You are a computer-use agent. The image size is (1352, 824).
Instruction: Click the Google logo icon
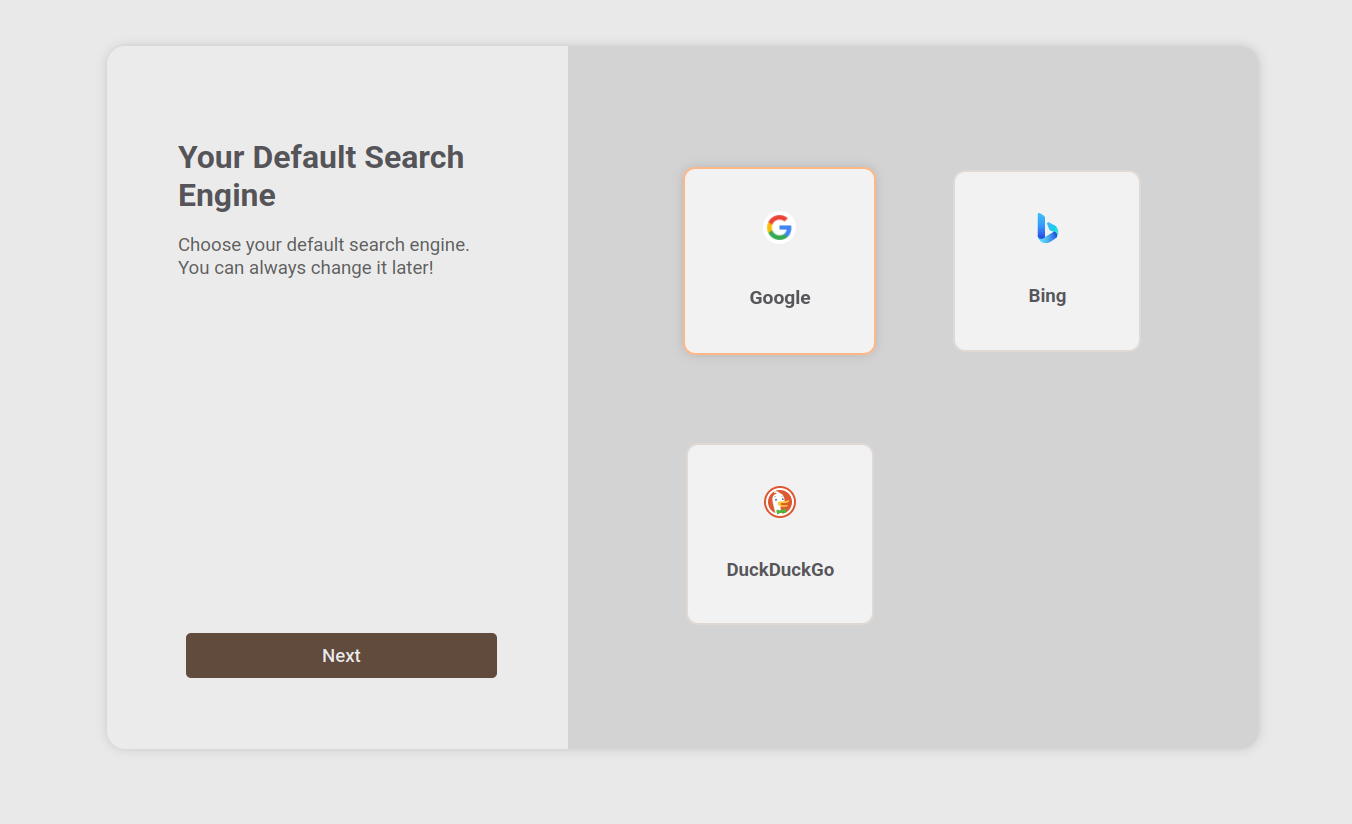[779, 228]
